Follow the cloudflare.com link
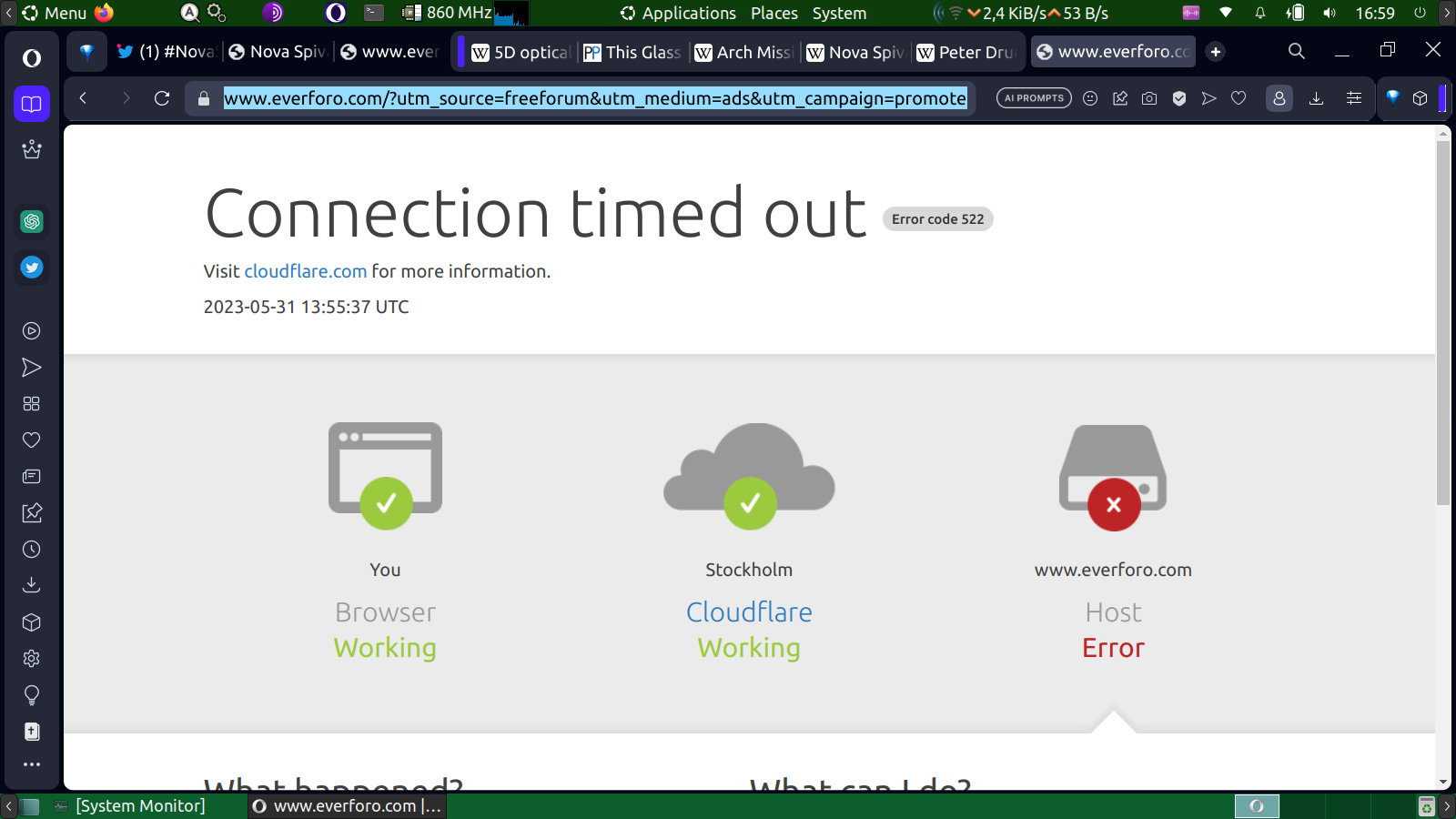The width and height of the screenshot is (1456, 819). click(x=306, y=271)
